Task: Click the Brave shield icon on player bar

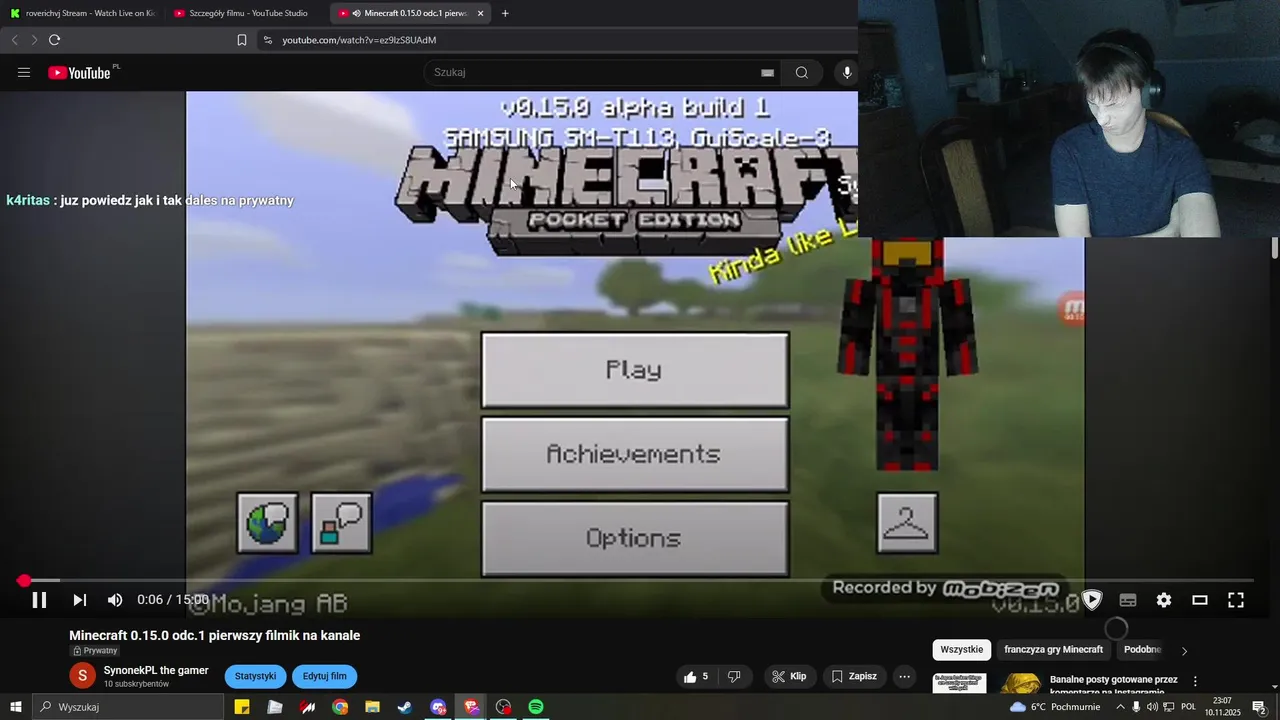Action: 1092,600
